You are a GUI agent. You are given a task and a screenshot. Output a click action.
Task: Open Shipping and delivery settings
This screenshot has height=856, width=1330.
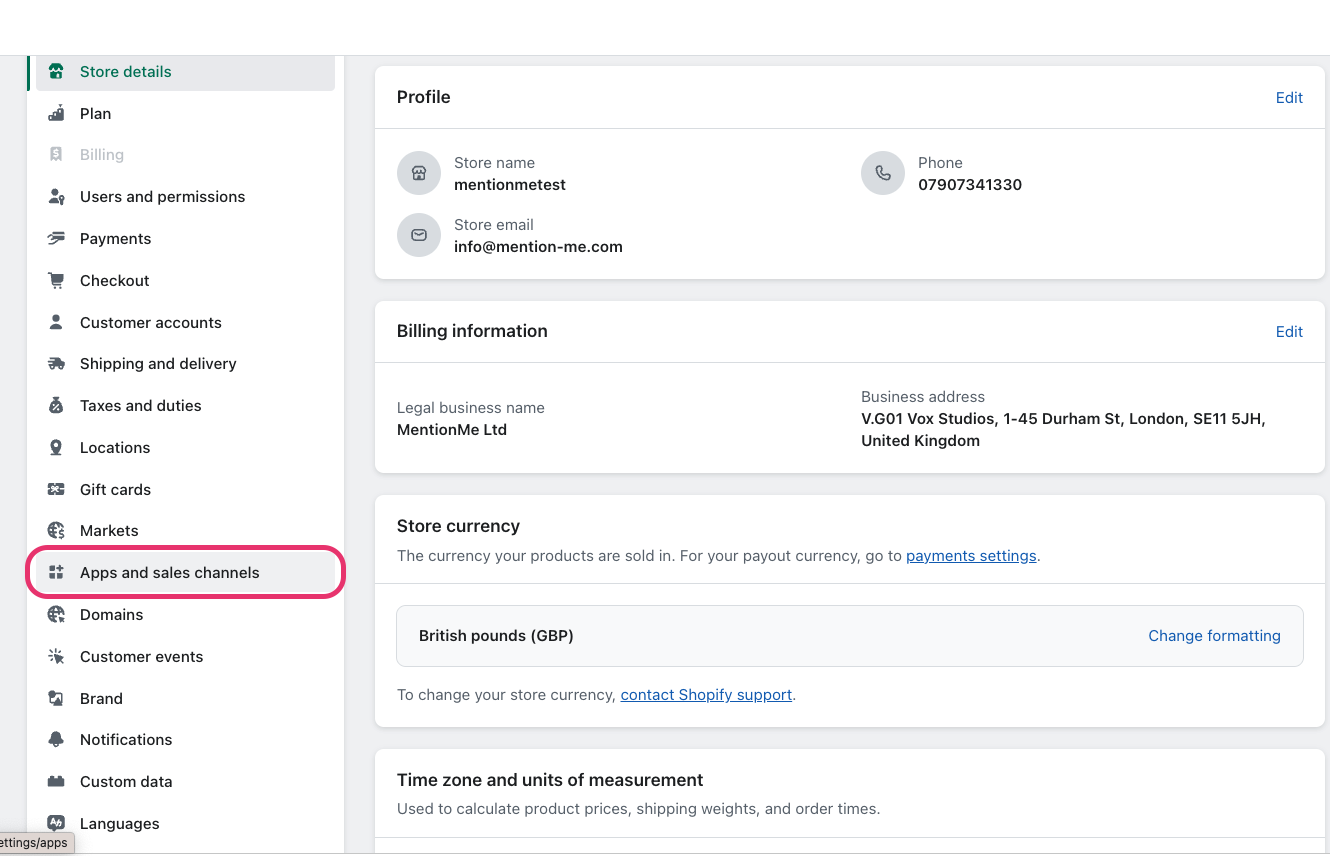(185, 364)
